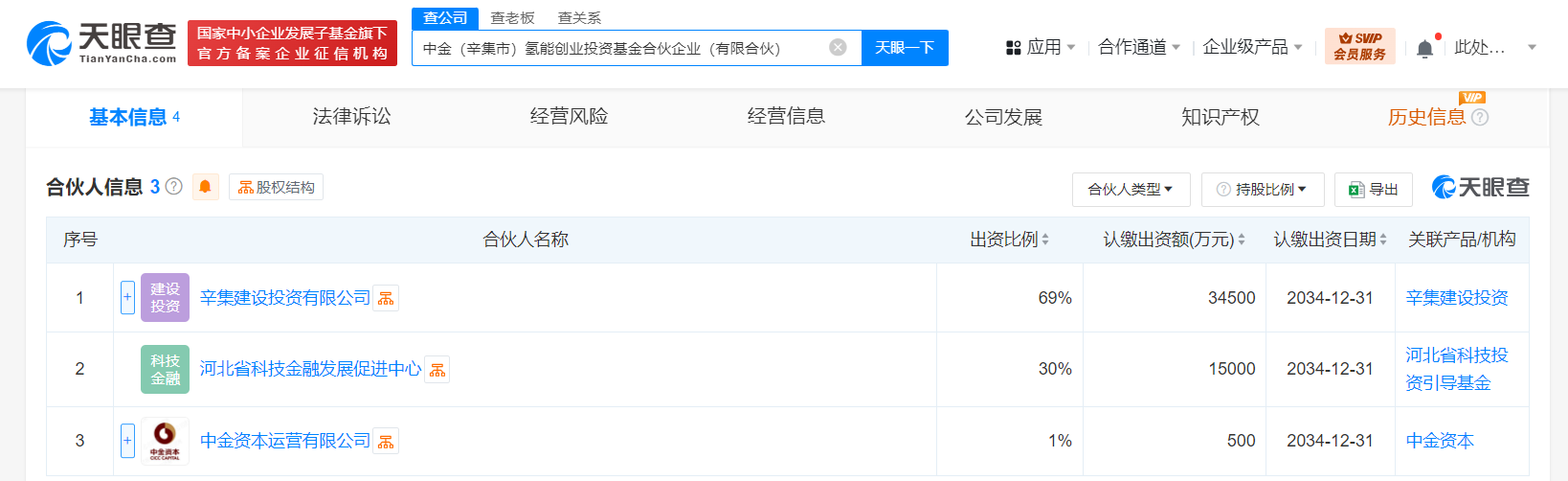The height and width of the screenshot is (481, 1568).
Task: Open related product link 辛集建设投资
Action: click(1457, 298)
